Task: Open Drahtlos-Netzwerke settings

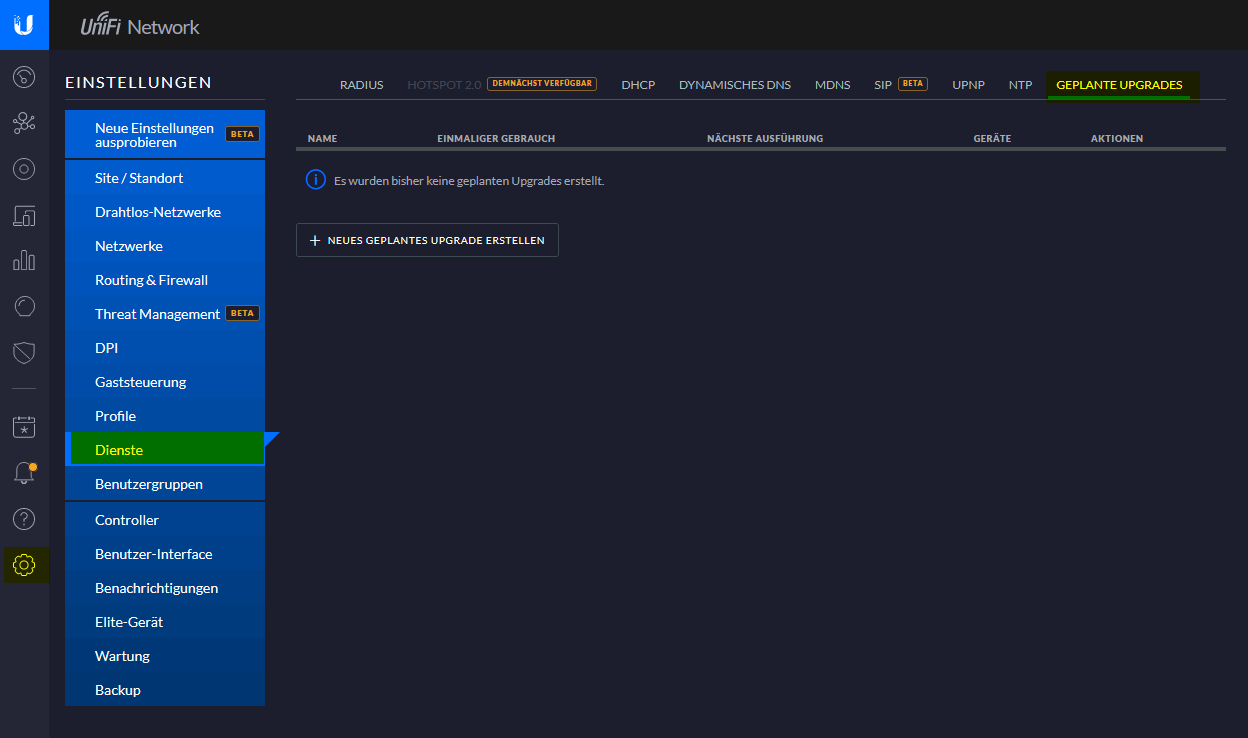Action: [x=165, y=212]
